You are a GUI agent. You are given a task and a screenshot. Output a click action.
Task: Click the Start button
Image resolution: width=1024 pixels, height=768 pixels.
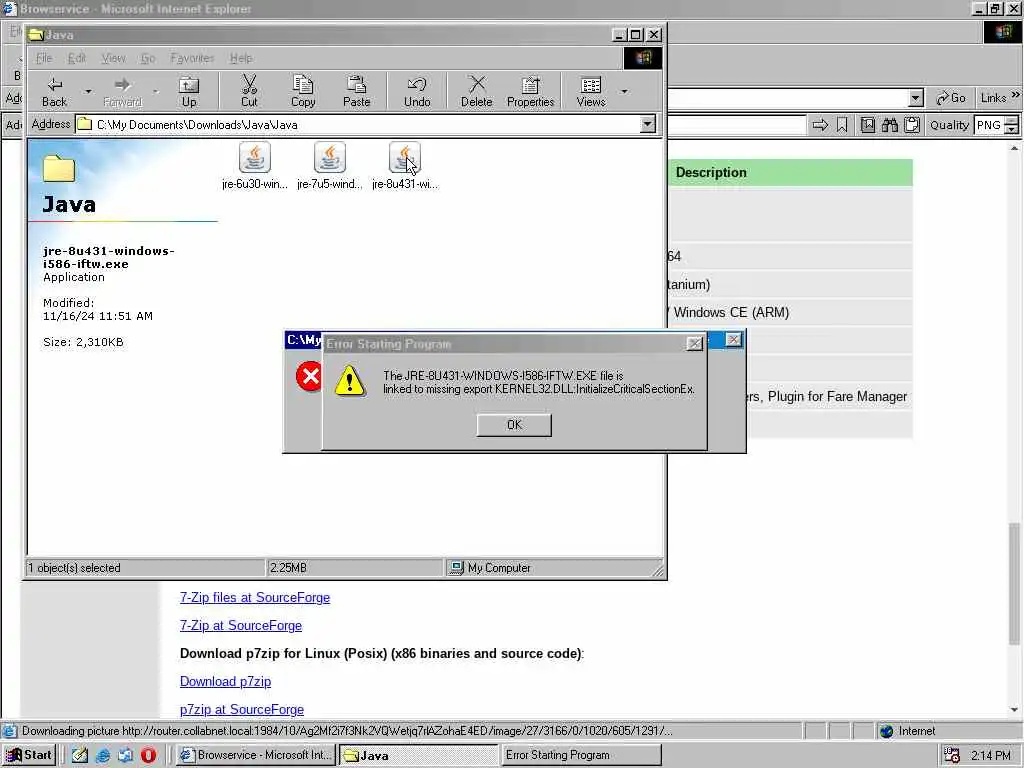[x=29, y=755]
